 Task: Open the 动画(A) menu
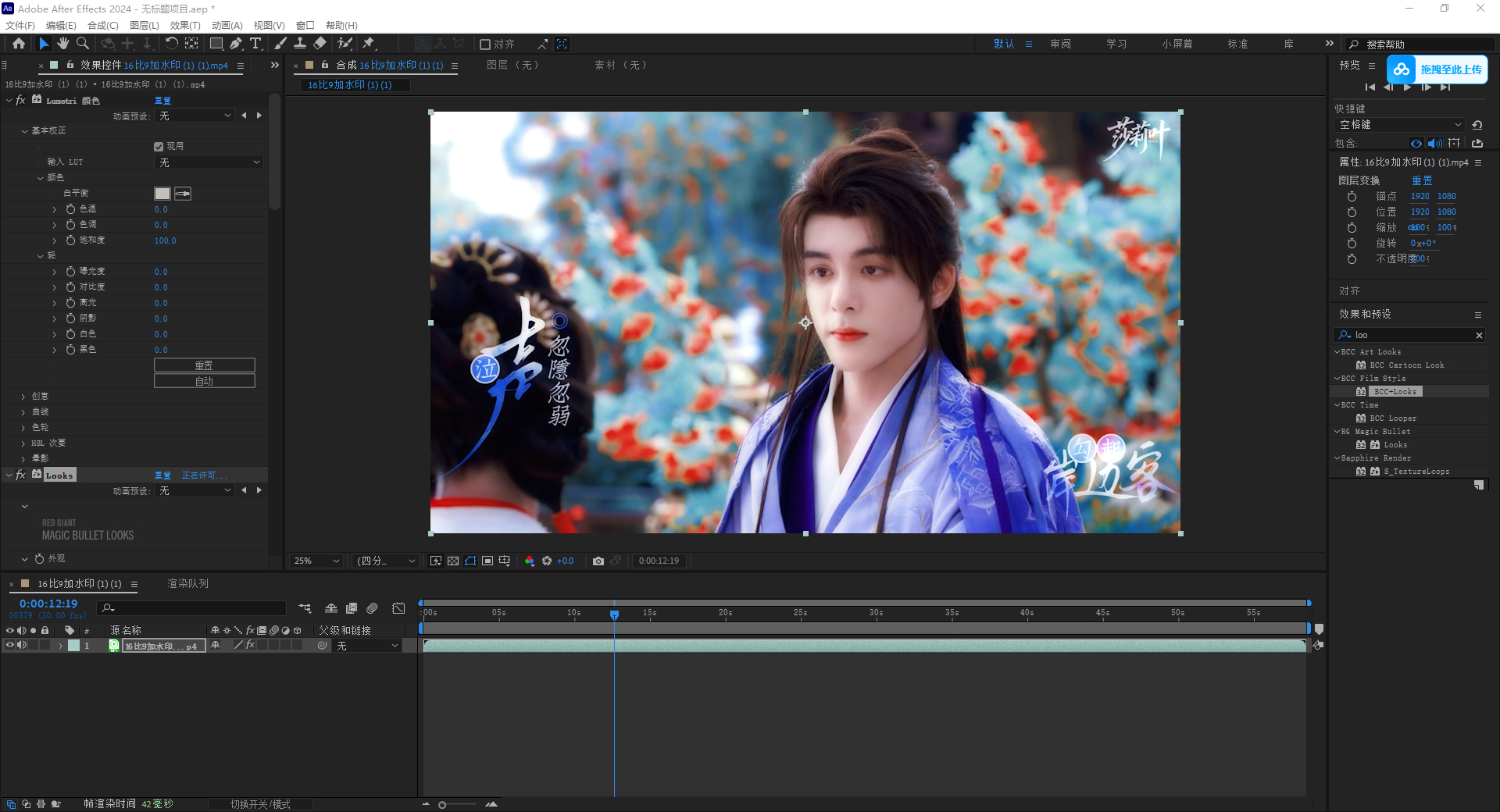(x=227, y=25)
